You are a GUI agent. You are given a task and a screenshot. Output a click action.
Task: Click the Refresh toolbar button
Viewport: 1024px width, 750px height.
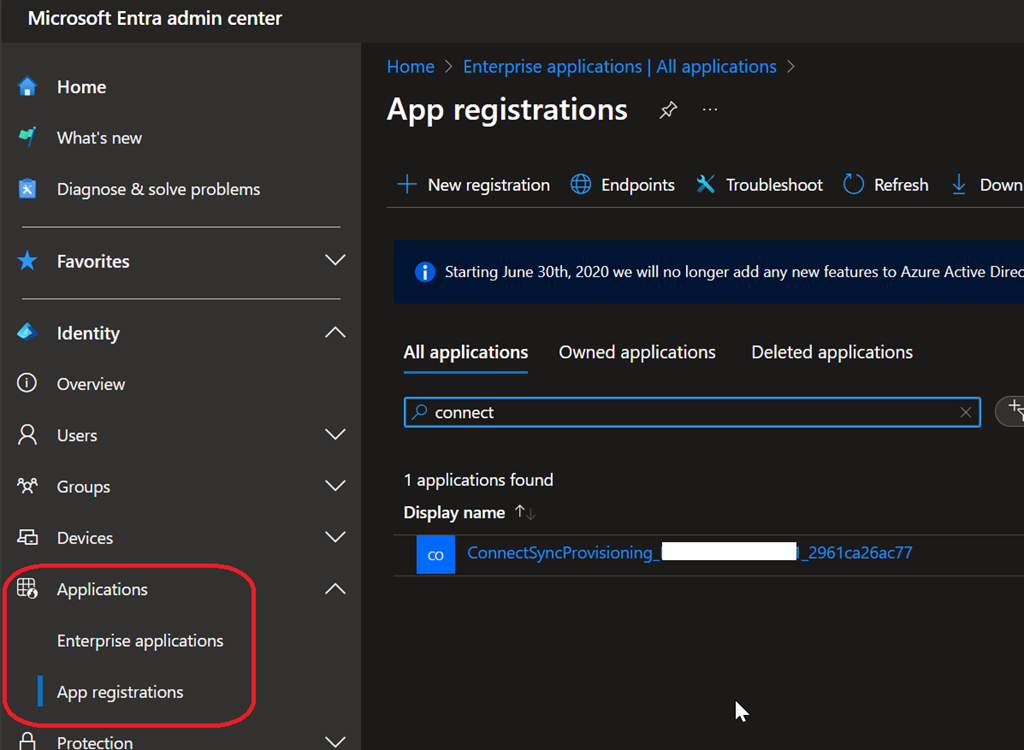pyautogui.click(x=886, y=185)
